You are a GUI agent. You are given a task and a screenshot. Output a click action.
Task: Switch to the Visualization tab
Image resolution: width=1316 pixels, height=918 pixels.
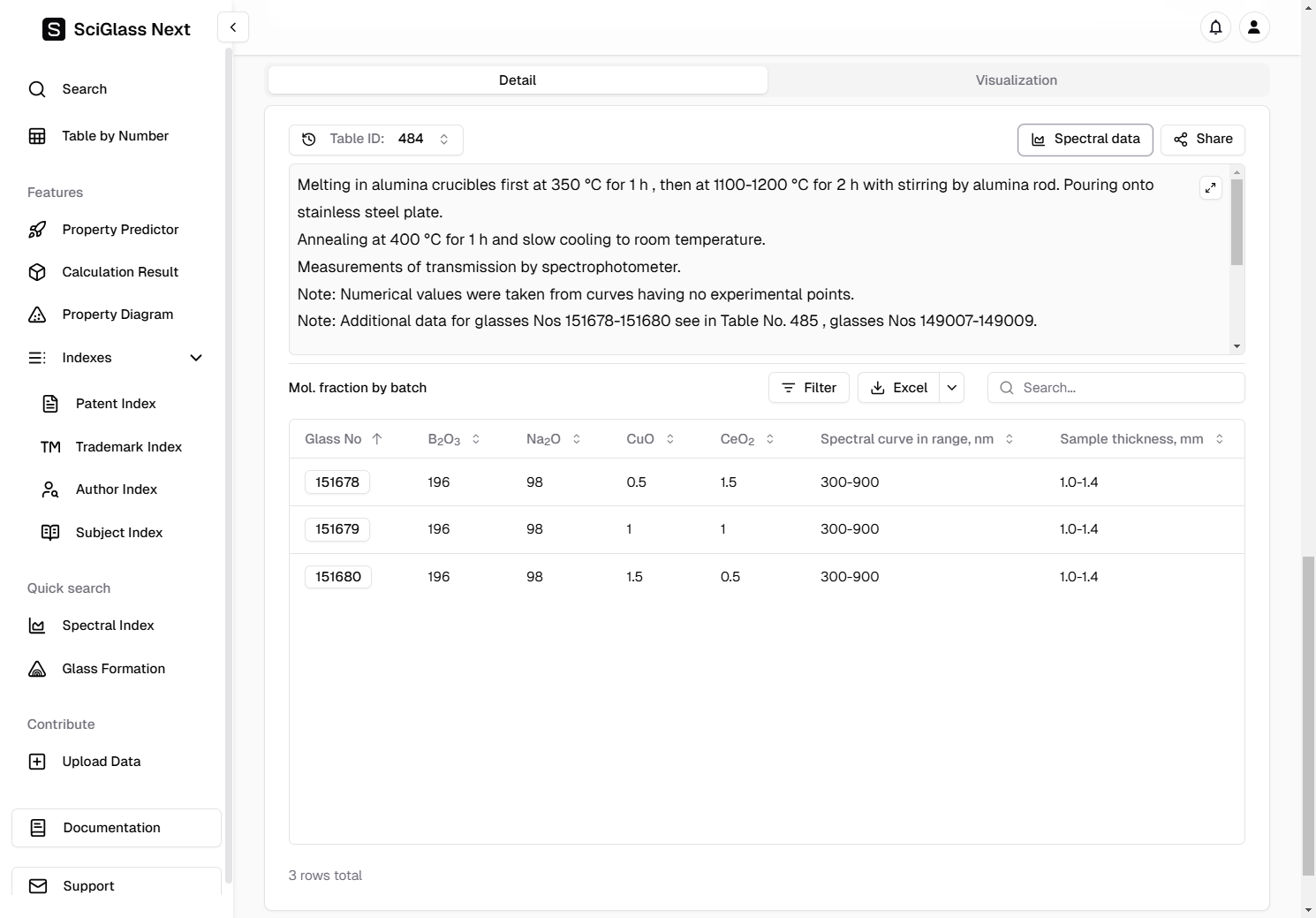[1016, 80]
